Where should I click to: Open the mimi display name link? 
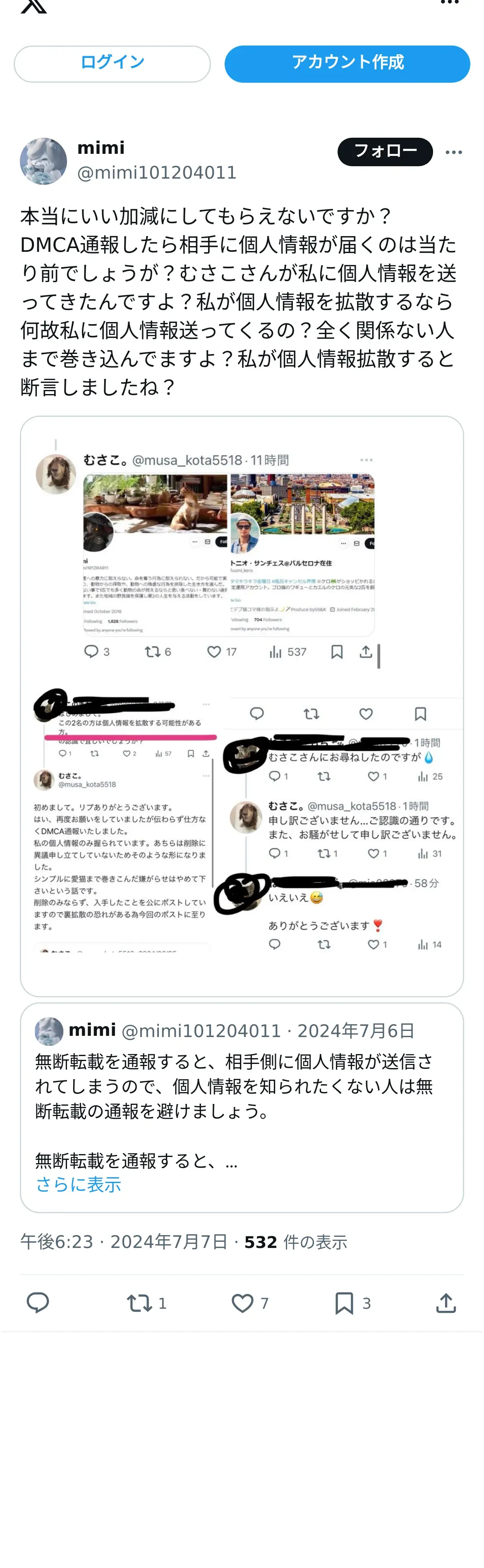(x=101, y=148)
